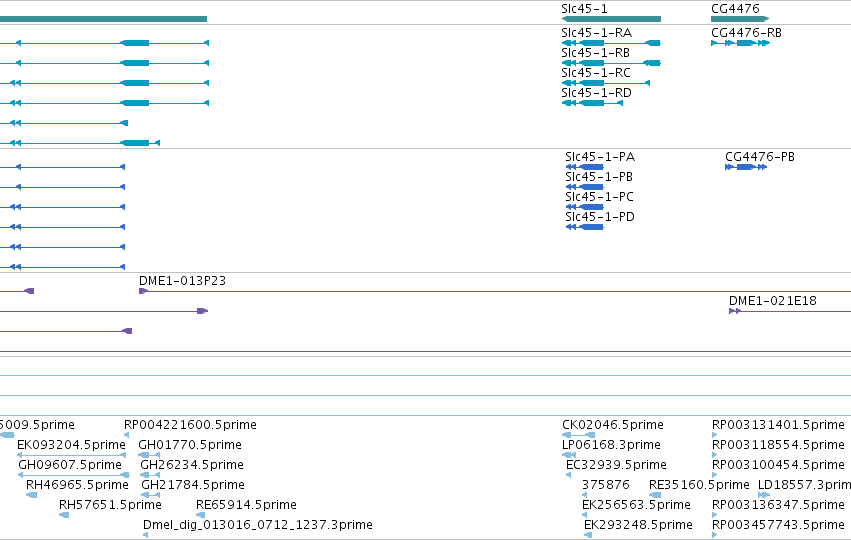851x540 pixels.
Task: Click the RP003118554.5prime EST label
Action: pos(778,445)
